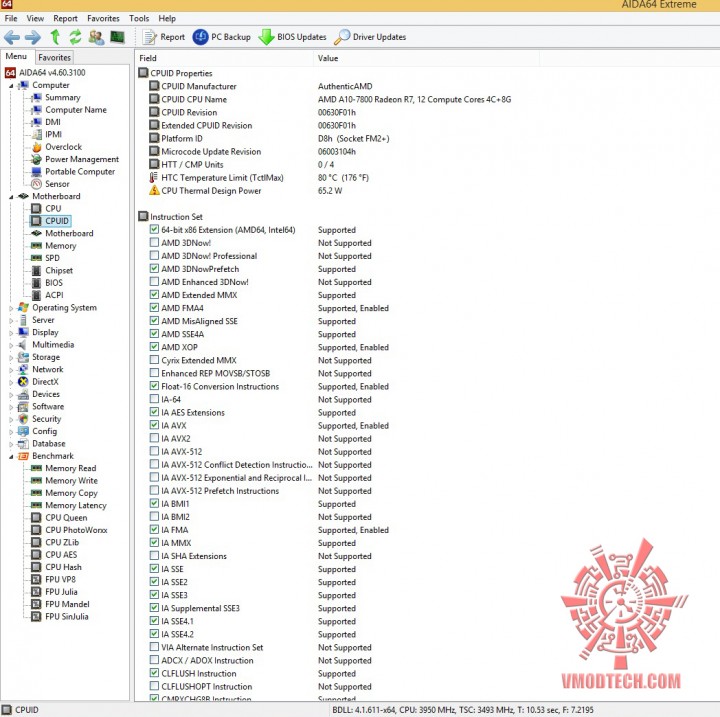Open the Help menu

[x=167, y=18]
